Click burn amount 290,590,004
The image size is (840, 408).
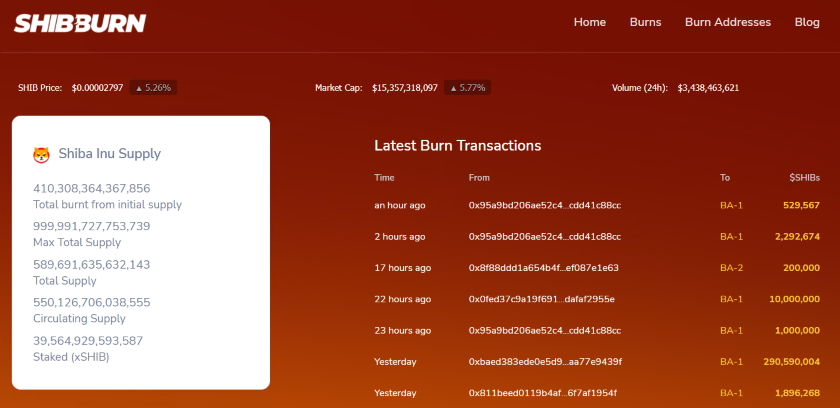click(x=791, y=362)
